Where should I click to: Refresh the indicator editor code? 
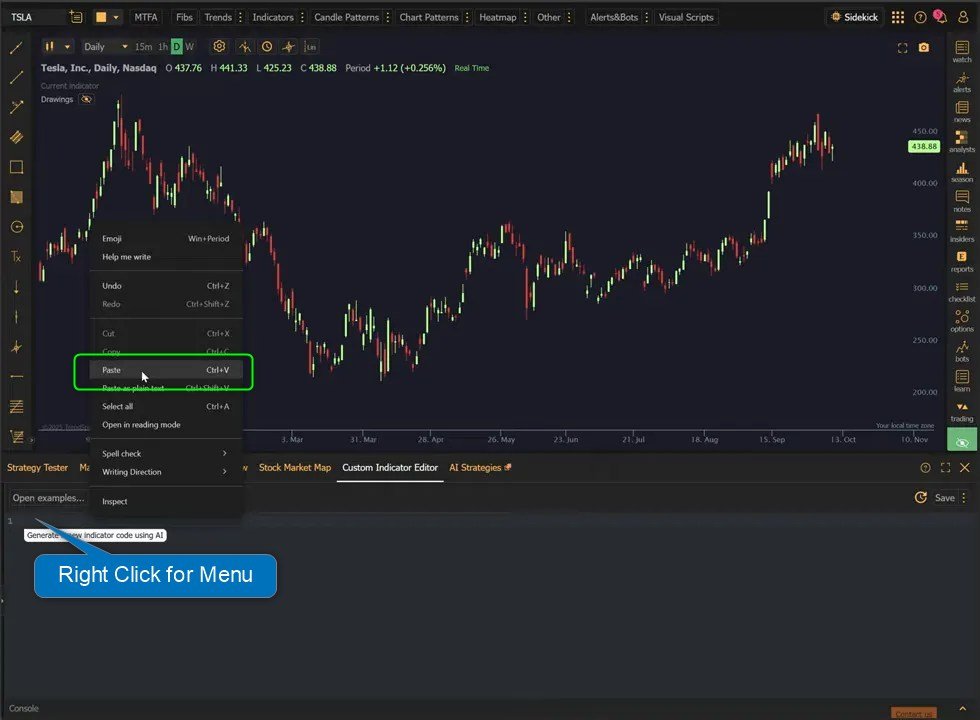coord(920,498)
